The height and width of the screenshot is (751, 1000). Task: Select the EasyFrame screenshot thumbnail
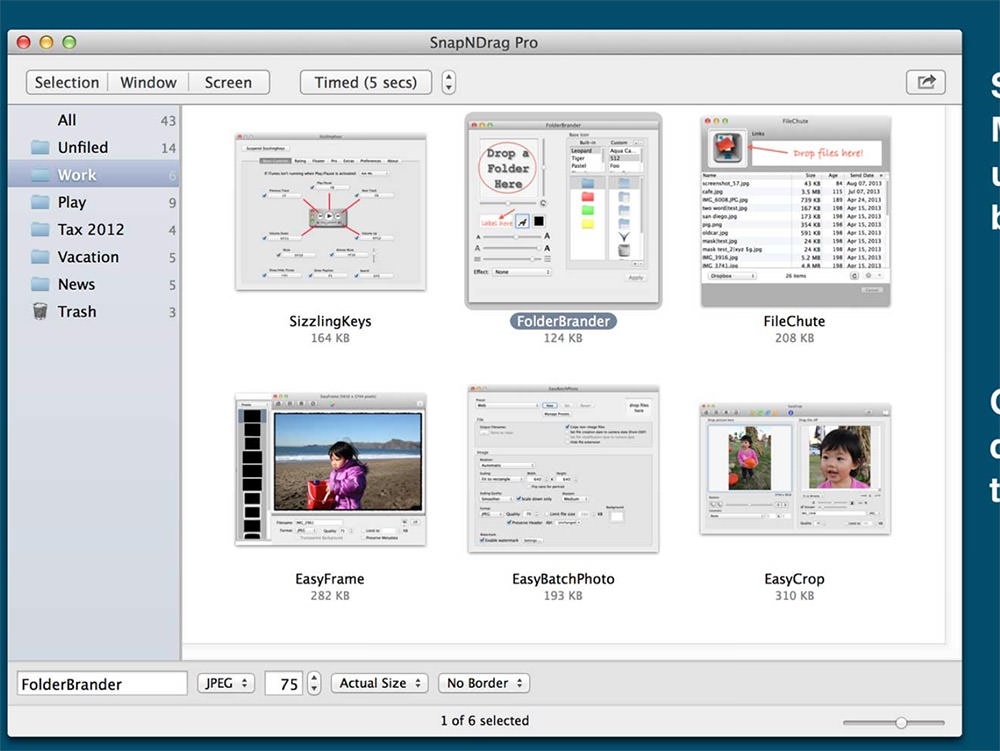point(330,469)
